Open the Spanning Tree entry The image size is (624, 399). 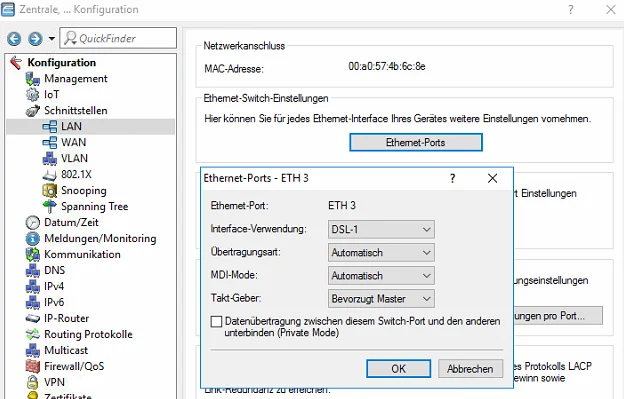coord(94,206)
